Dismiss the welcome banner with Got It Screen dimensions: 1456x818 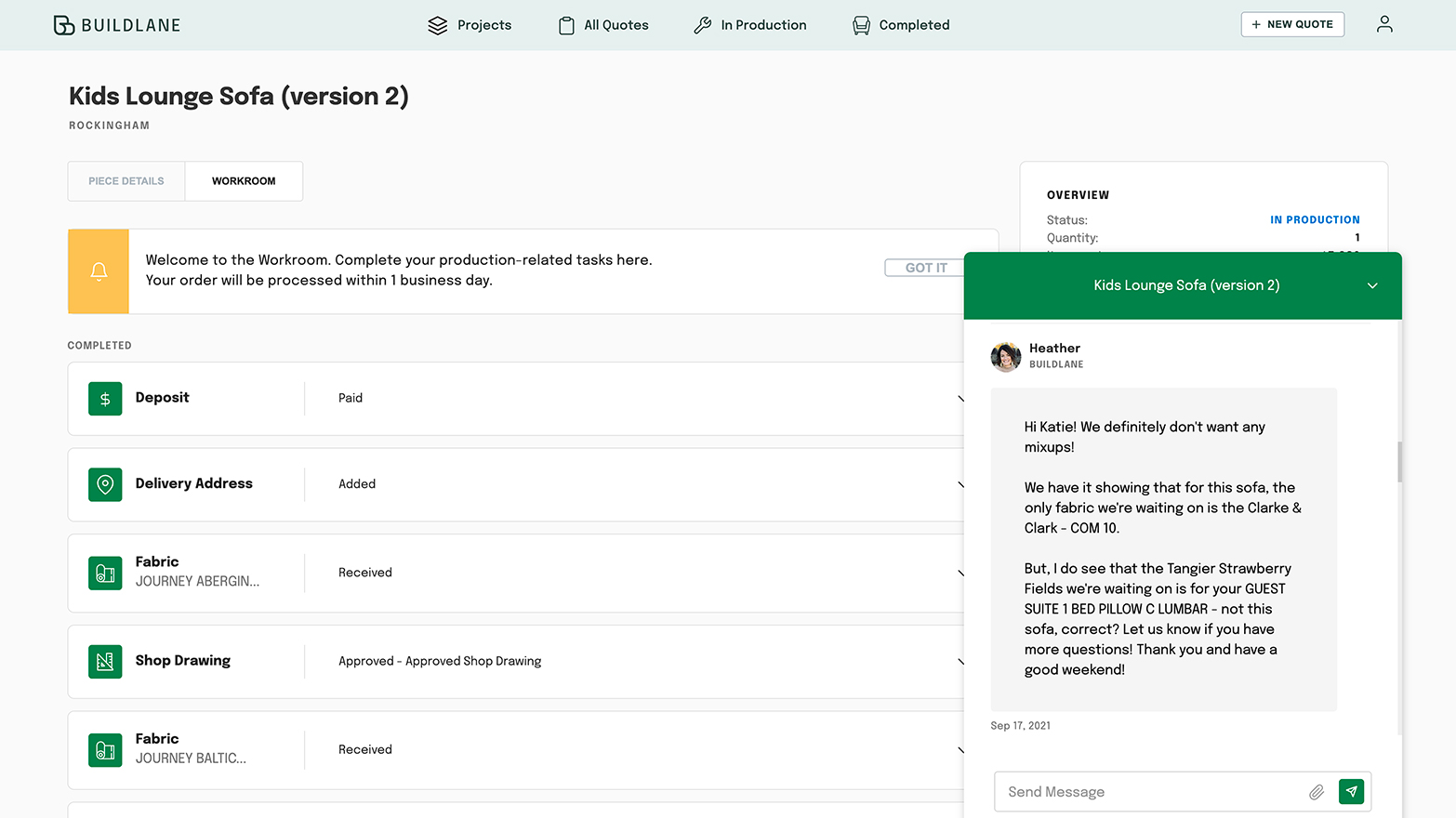pos(925,268)
